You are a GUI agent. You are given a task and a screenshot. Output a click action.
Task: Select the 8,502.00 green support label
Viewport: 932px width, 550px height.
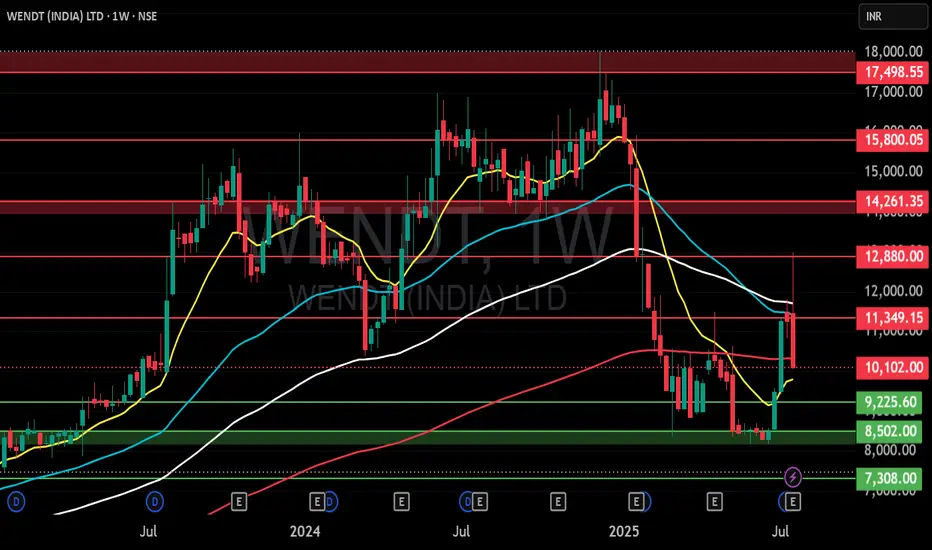click(x=890, y=431)
